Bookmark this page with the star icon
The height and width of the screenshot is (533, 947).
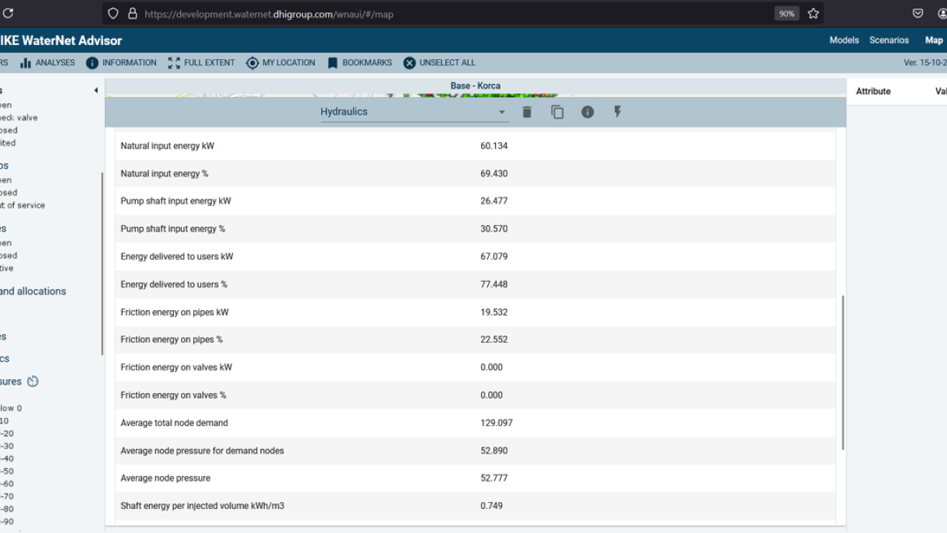(x=814, y=13)
